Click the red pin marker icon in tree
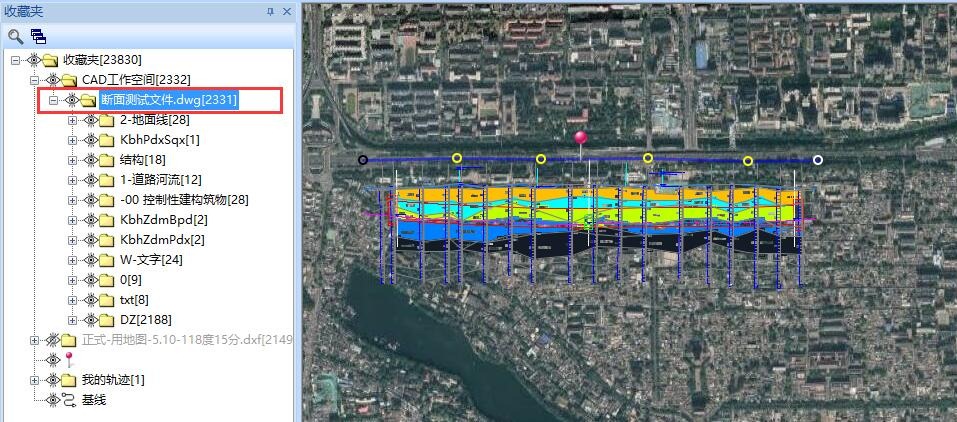This screenshot has height=422, width=957. tap(69, 360)
